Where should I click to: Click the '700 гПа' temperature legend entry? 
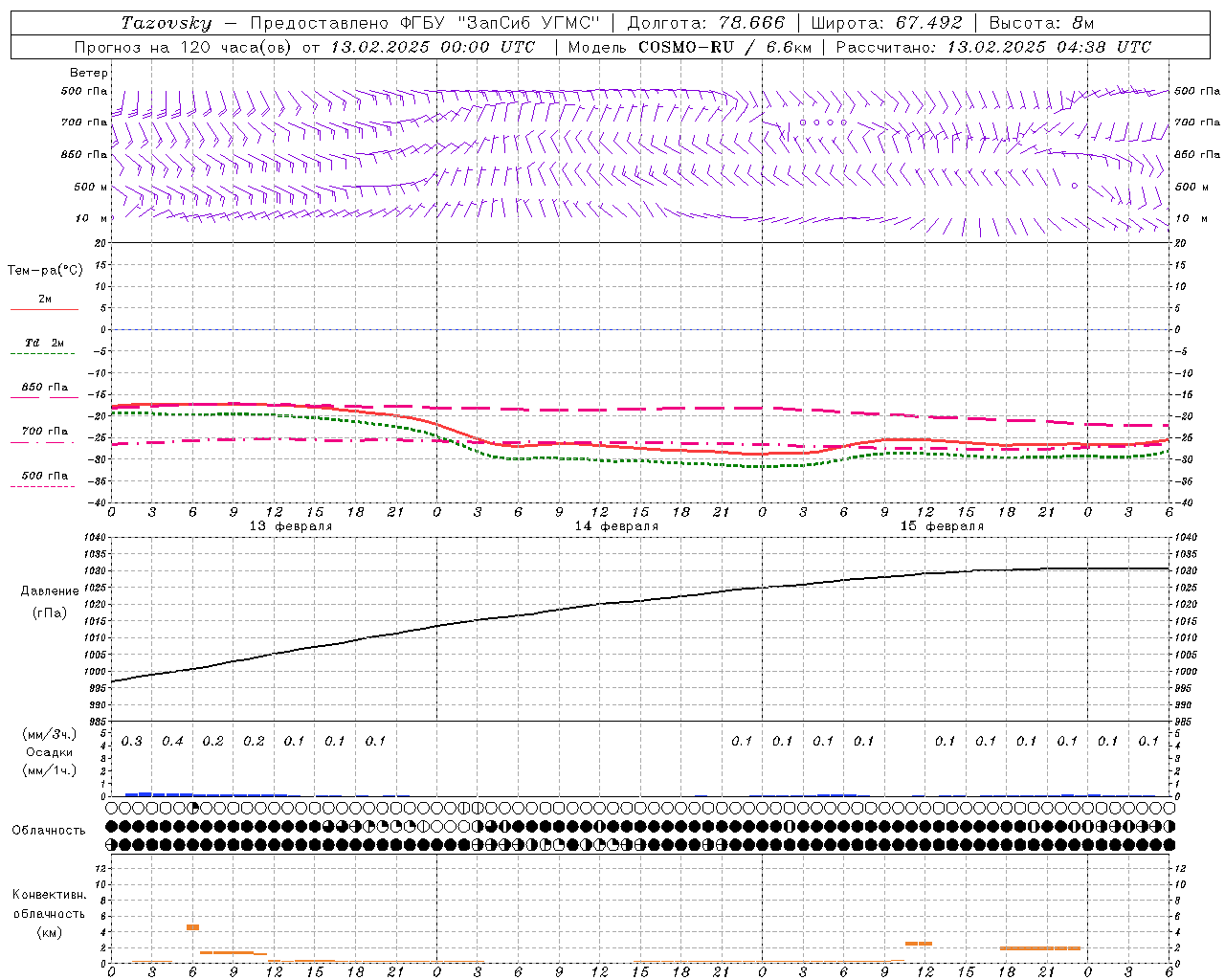(x=45, y=432)
